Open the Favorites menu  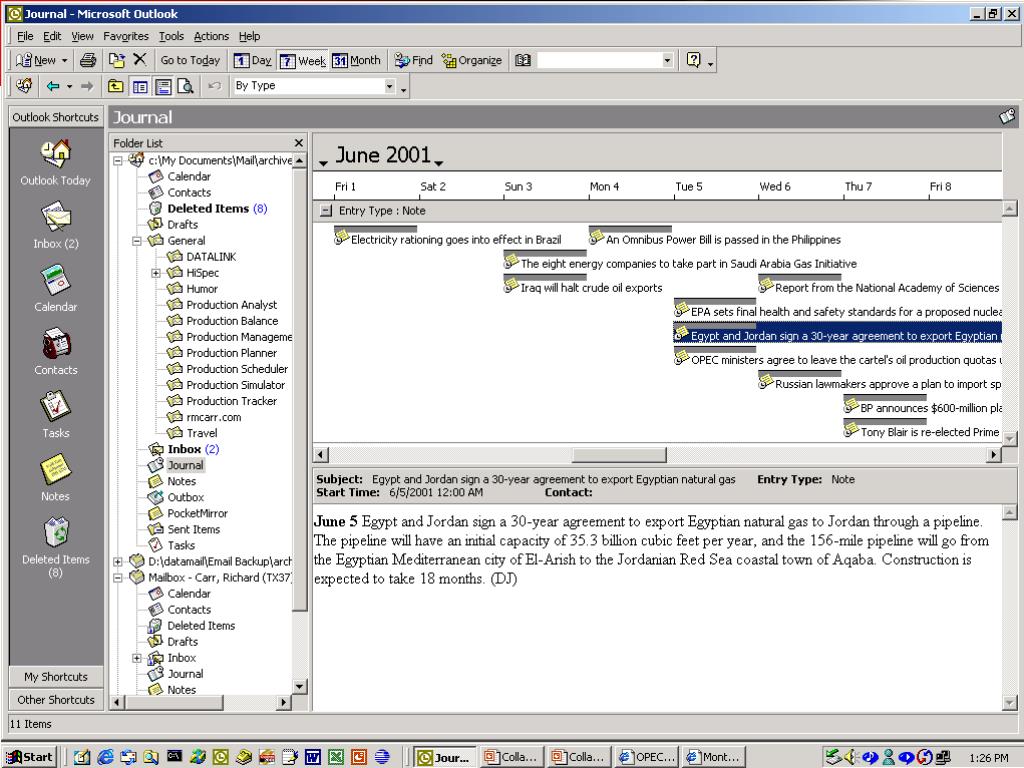(x=126, y=37)
